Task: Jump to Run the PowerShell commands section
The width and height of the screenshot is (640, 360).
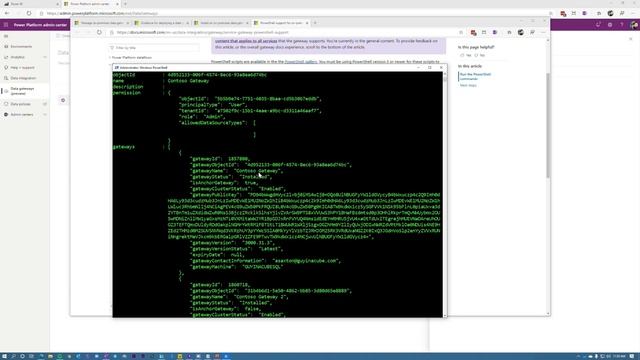Action: 476,76
